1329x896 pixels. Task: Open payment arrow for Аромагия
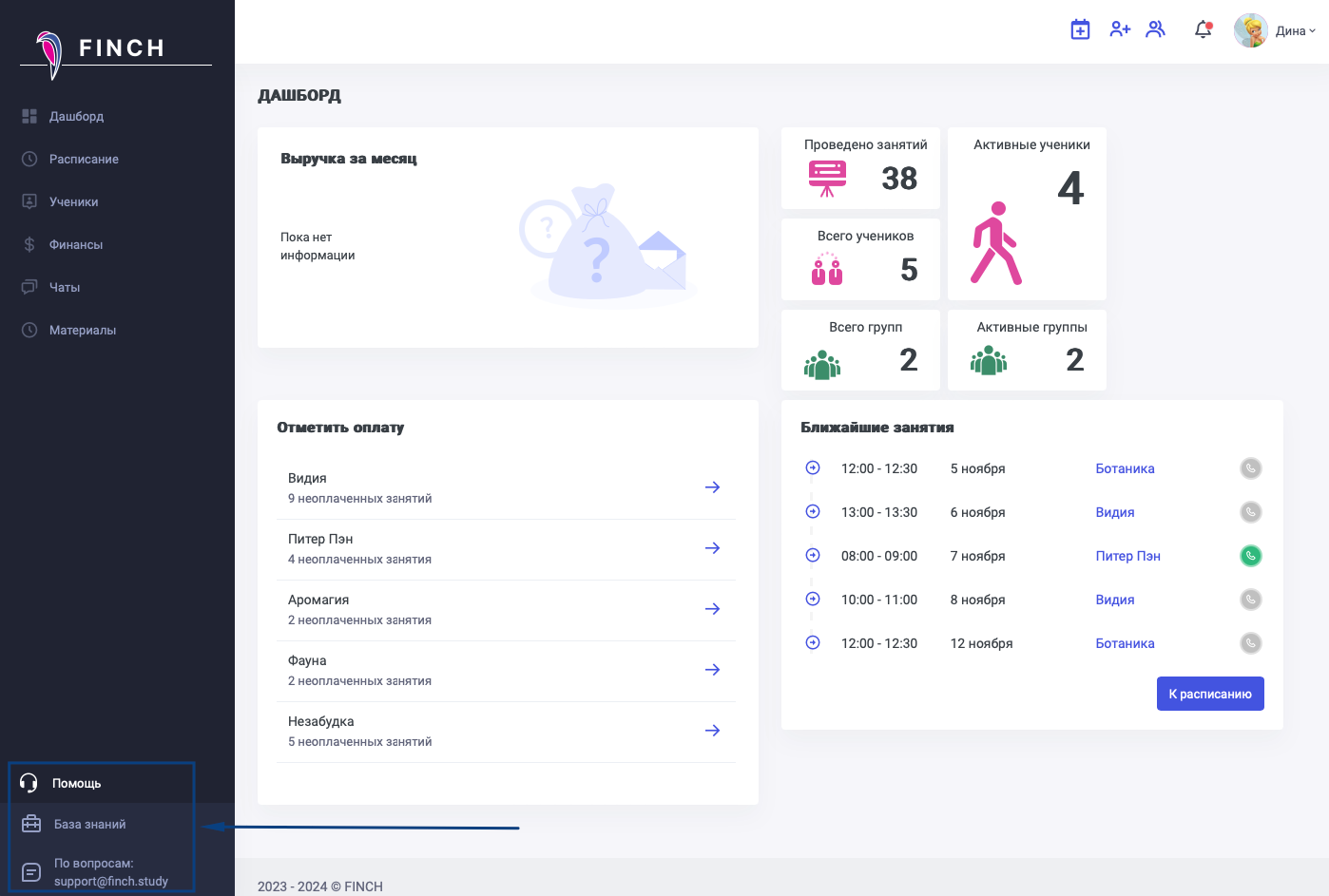point(712,609)
